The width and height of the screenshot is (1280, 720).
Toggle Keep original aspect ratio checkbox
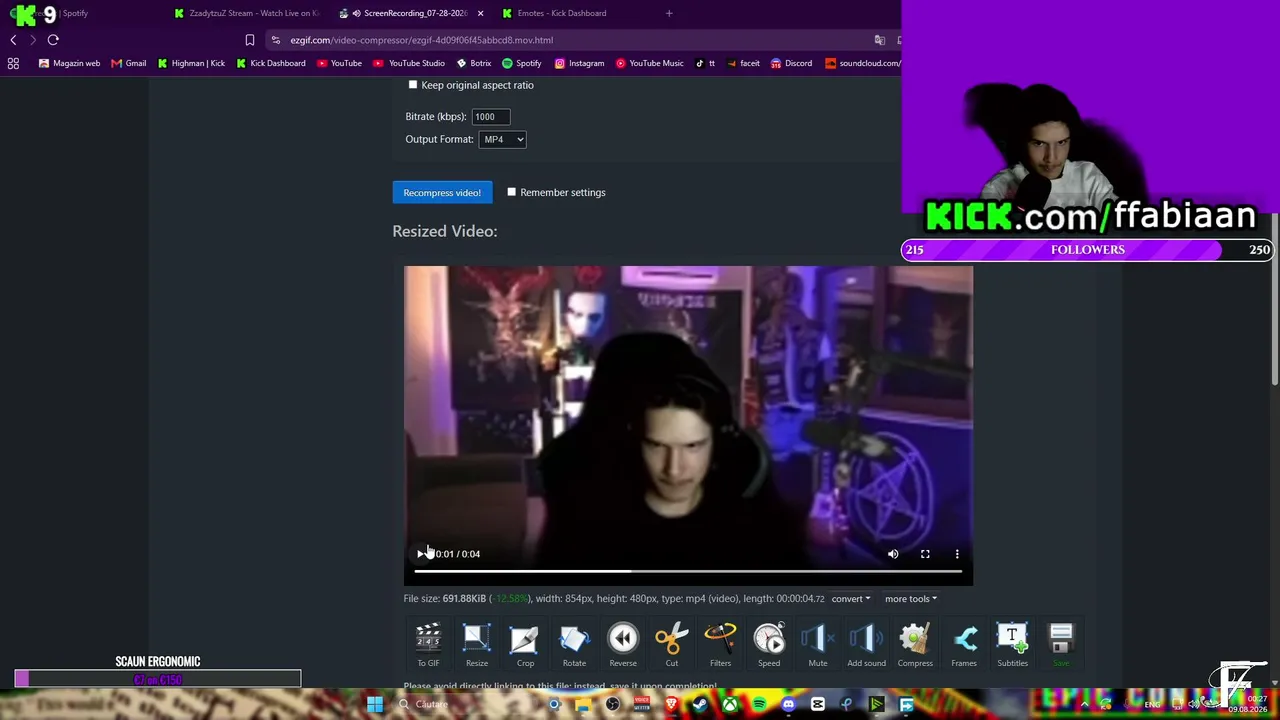point(413,85)
